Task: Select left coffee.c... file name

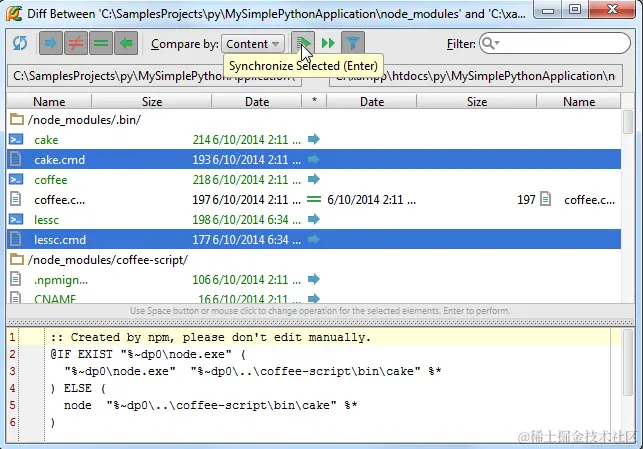Action: [x=59, y=200]
